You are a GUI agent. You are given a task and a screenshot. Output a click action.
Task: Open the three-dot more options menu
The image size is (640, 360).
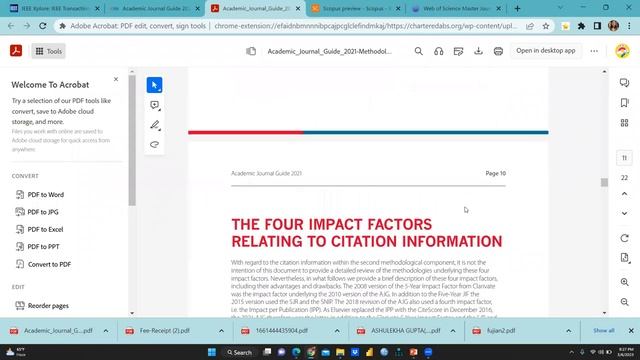pos(594,51)
